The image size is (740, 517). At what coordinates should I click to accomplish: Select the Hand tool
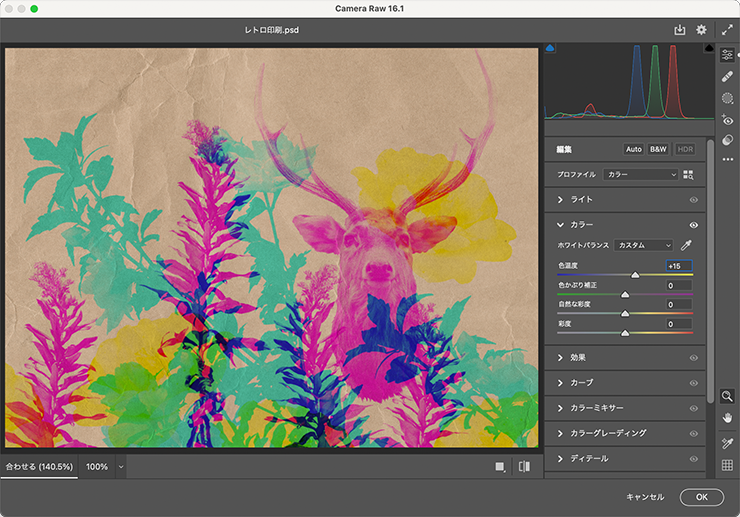(727, 417)
